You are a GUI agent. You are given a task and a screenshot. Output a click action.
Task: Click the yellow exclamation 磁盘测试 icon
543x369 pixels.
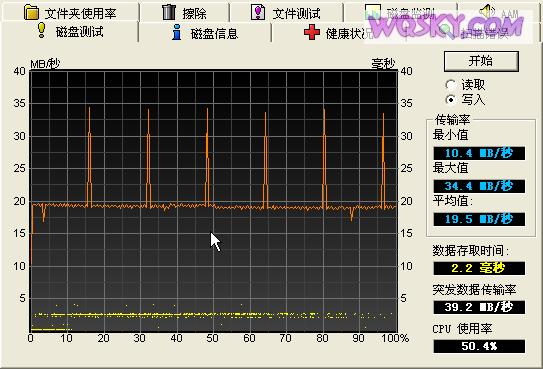tap(42, 30)
